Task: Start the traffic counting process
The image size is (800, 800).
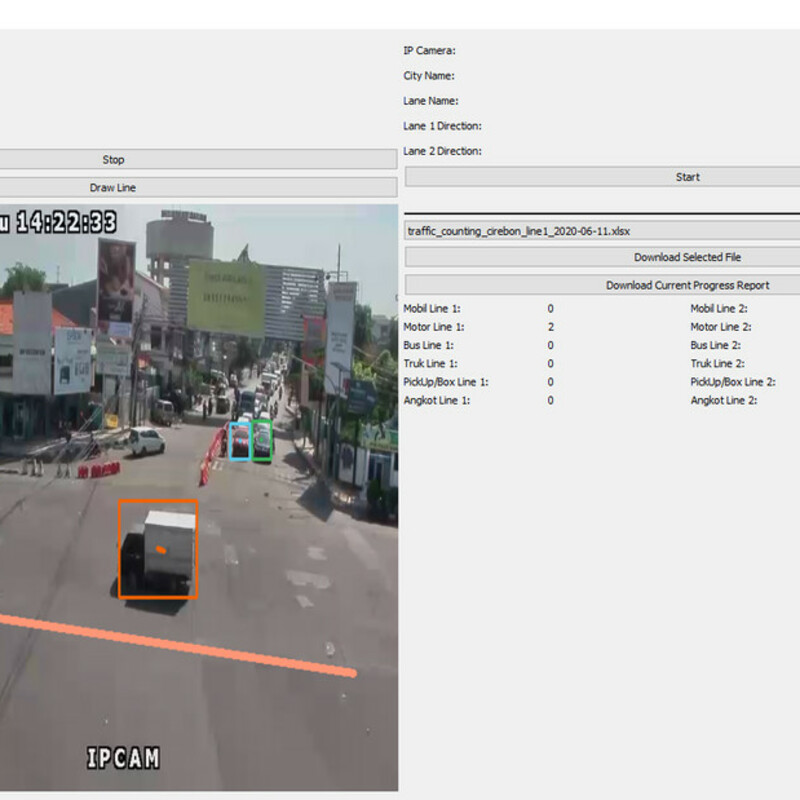Action: click(687, 177)
